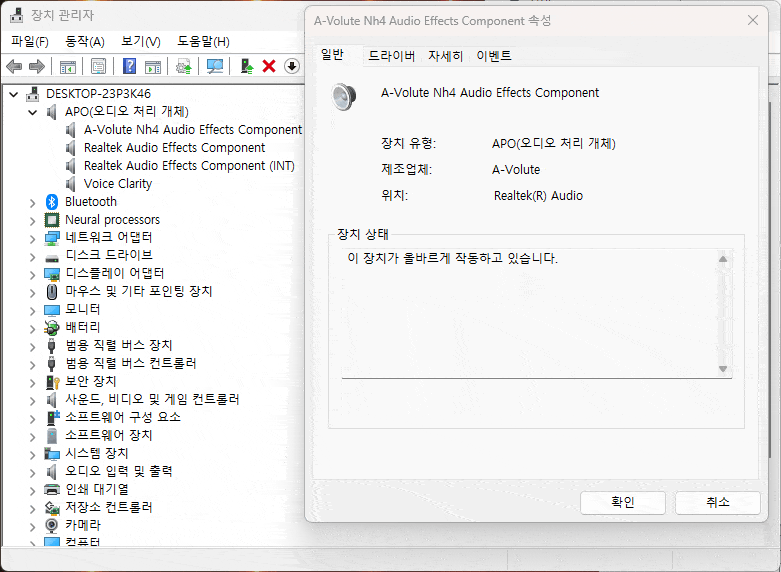
Task: Click the properties sheet toolbar icon
Action: 99,66
